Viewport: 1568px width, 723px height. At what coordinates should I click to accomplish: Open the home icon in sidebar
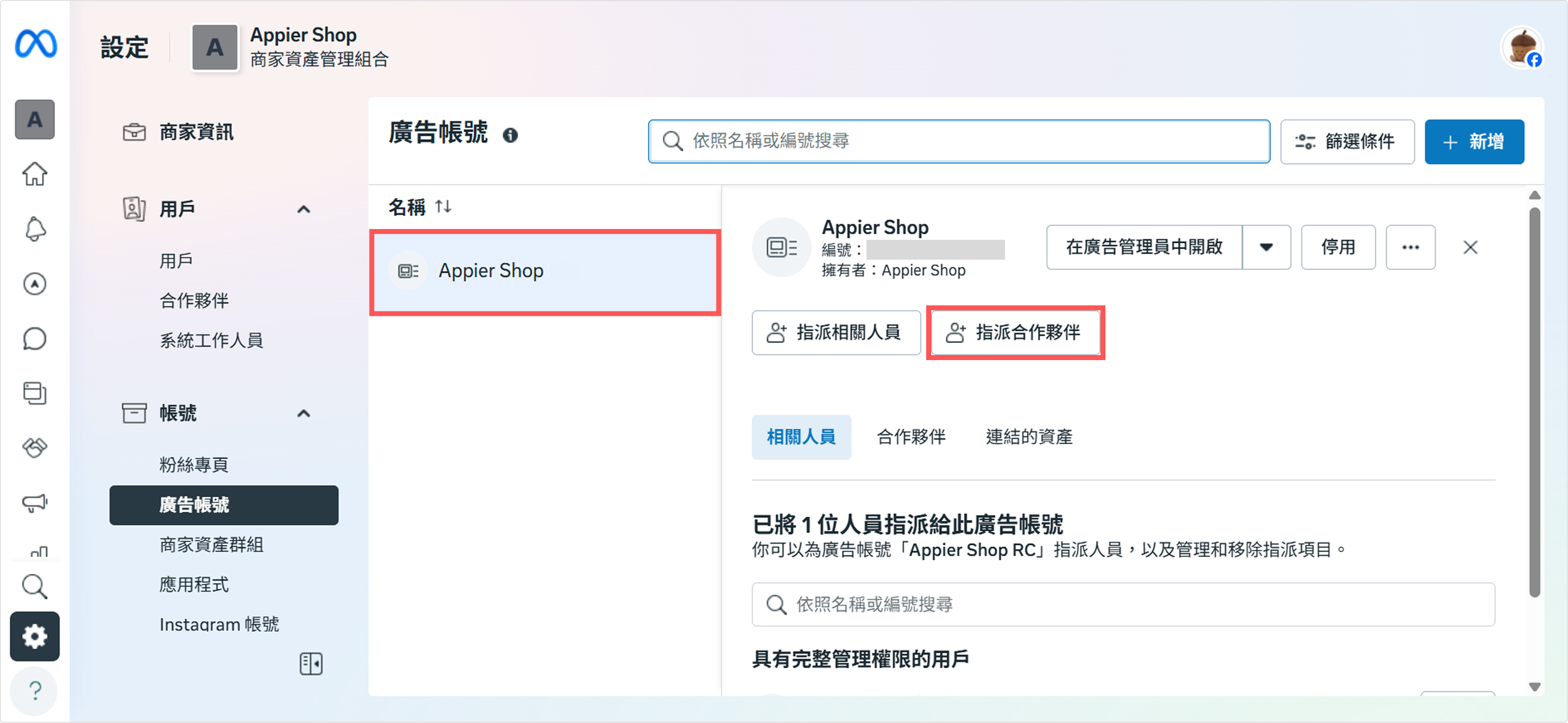click(35, 174)
